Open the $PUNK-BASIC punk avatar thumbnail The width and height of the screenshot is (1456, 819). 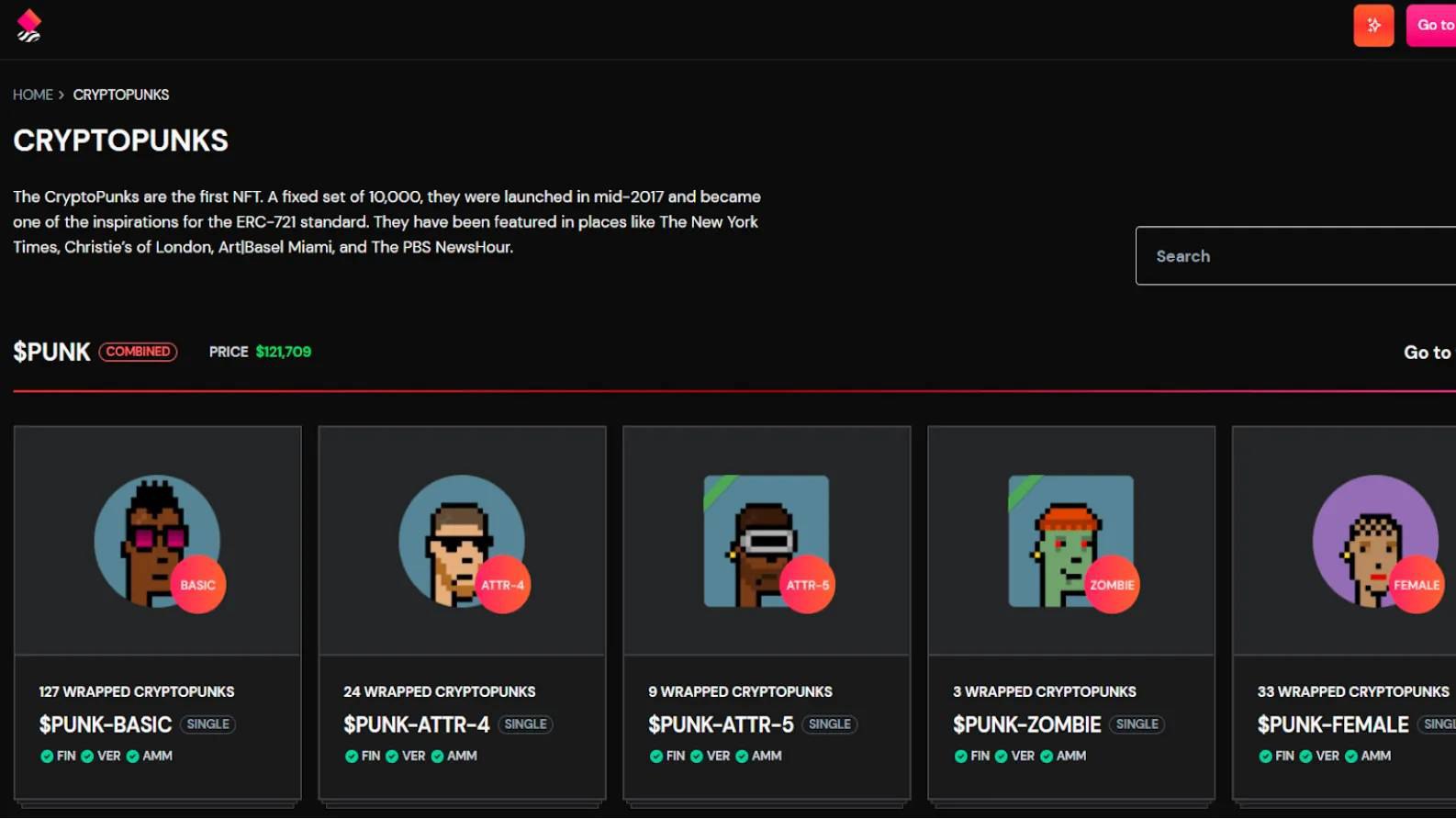pyautogui.click(x=157, y=541)
